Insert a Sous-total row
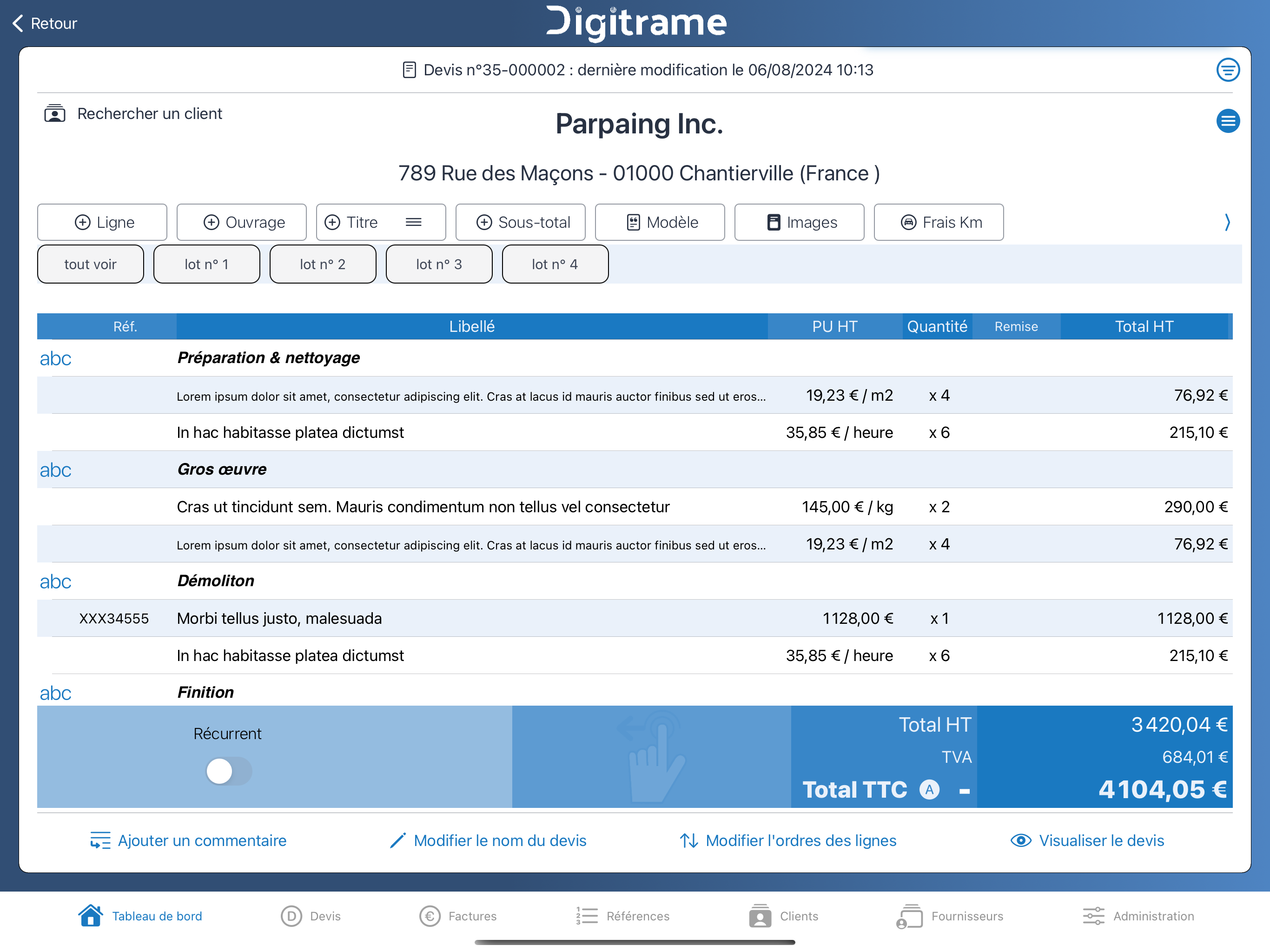Image resolution: width=1270 pixels, height=952 pixels. (x=521, y=222)
